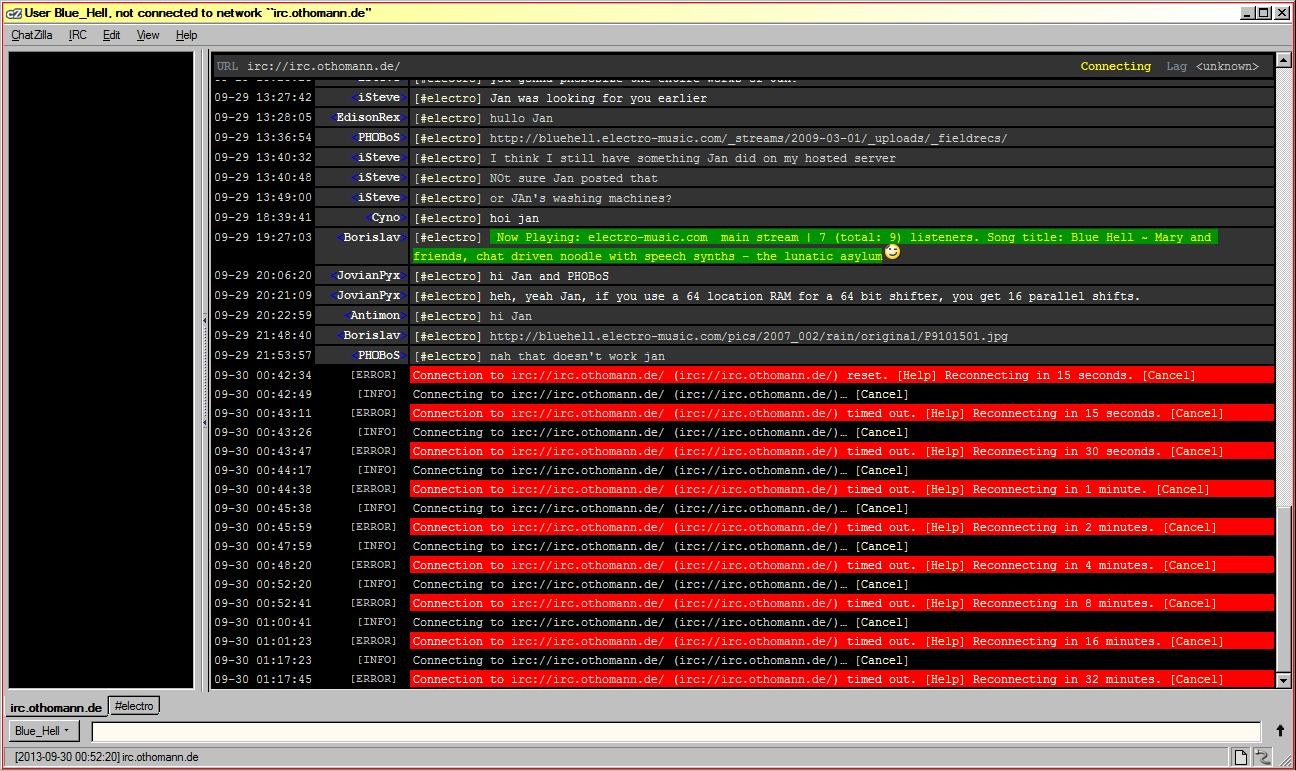Open the Edit menu
Screen dimensions: 1296x771
coord(111,35)
